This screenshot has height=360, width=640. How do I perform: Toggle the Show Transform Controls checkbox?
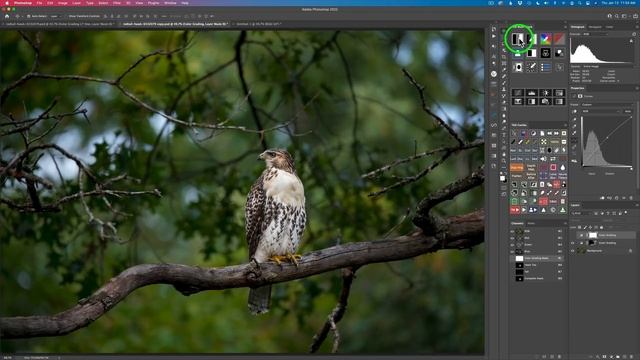coord(66,16)
